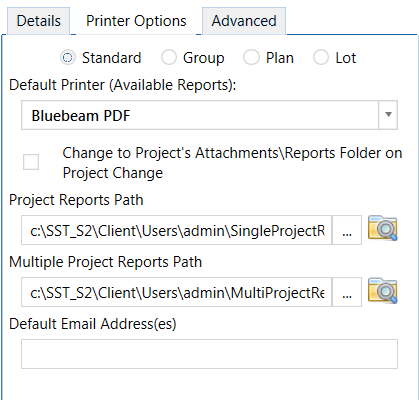Select the Standard radio button

coord(68,58)
